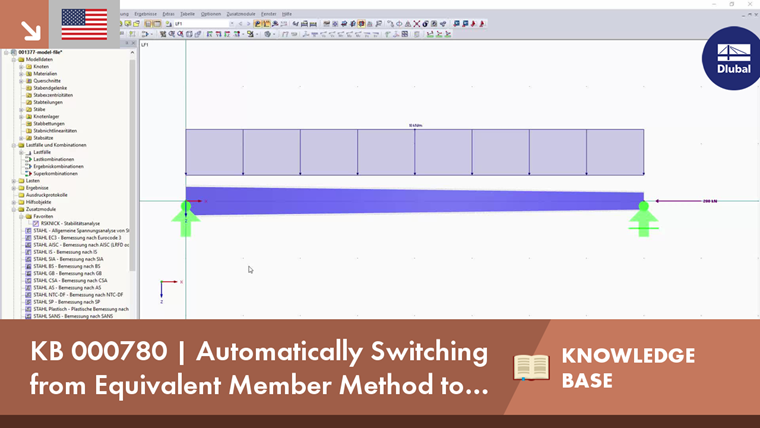
Task: Open the Optionen menu
Action: coord(211,14)
